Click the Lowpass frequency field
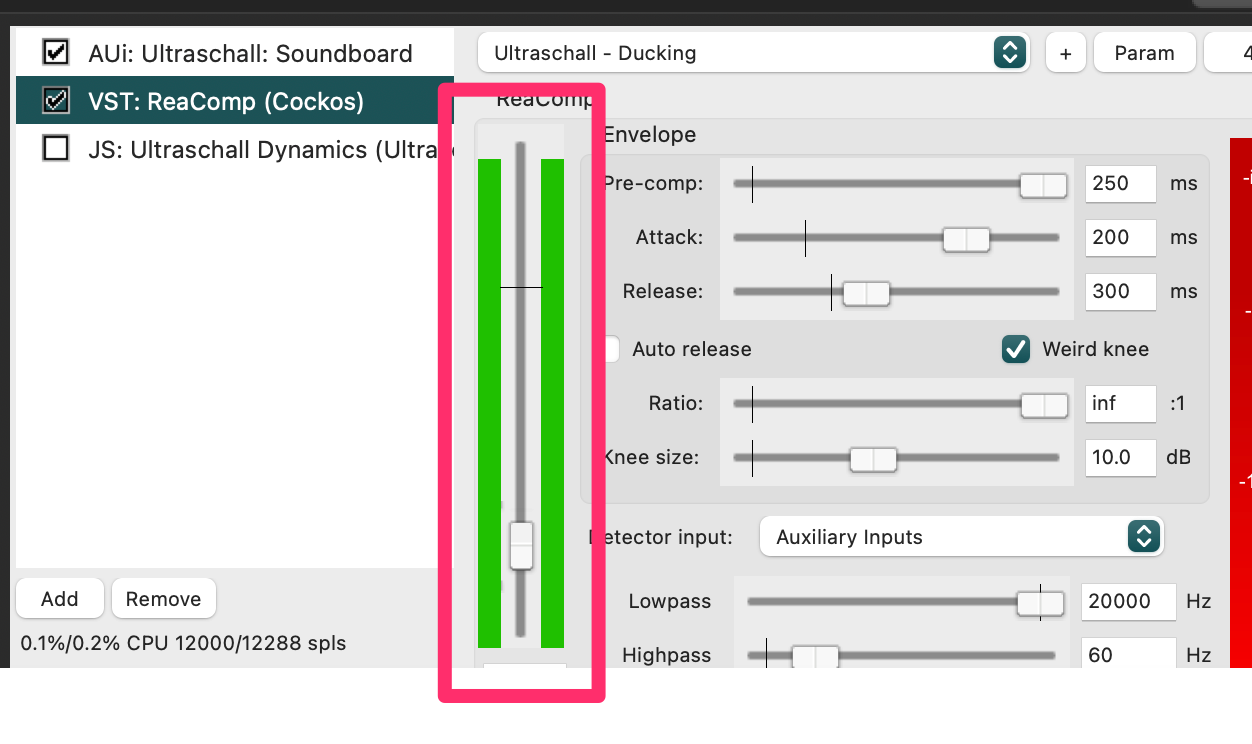Viewport: 1252px width, 744px height. pos(1127,601)
